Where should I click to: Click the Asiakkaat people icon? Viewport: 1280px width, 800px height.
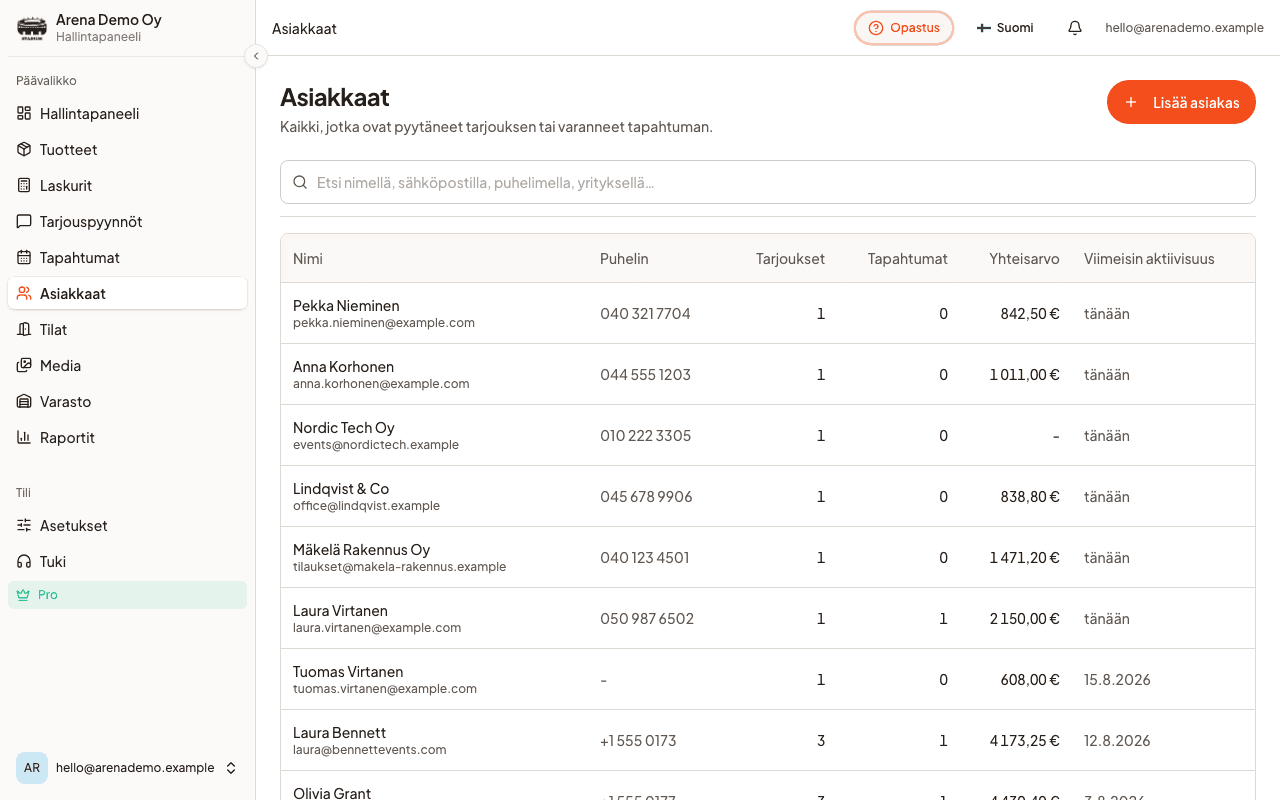[24, 294]
